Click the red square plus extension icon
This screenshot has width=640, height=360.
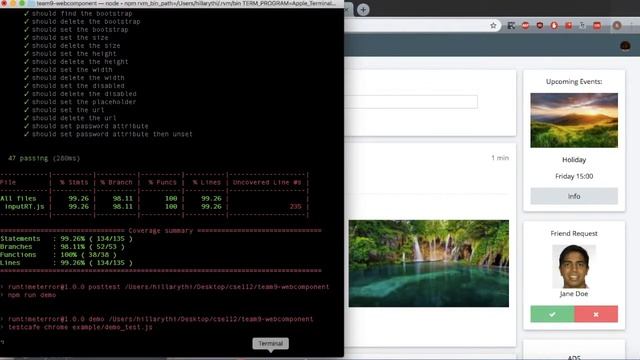(569, 26)
